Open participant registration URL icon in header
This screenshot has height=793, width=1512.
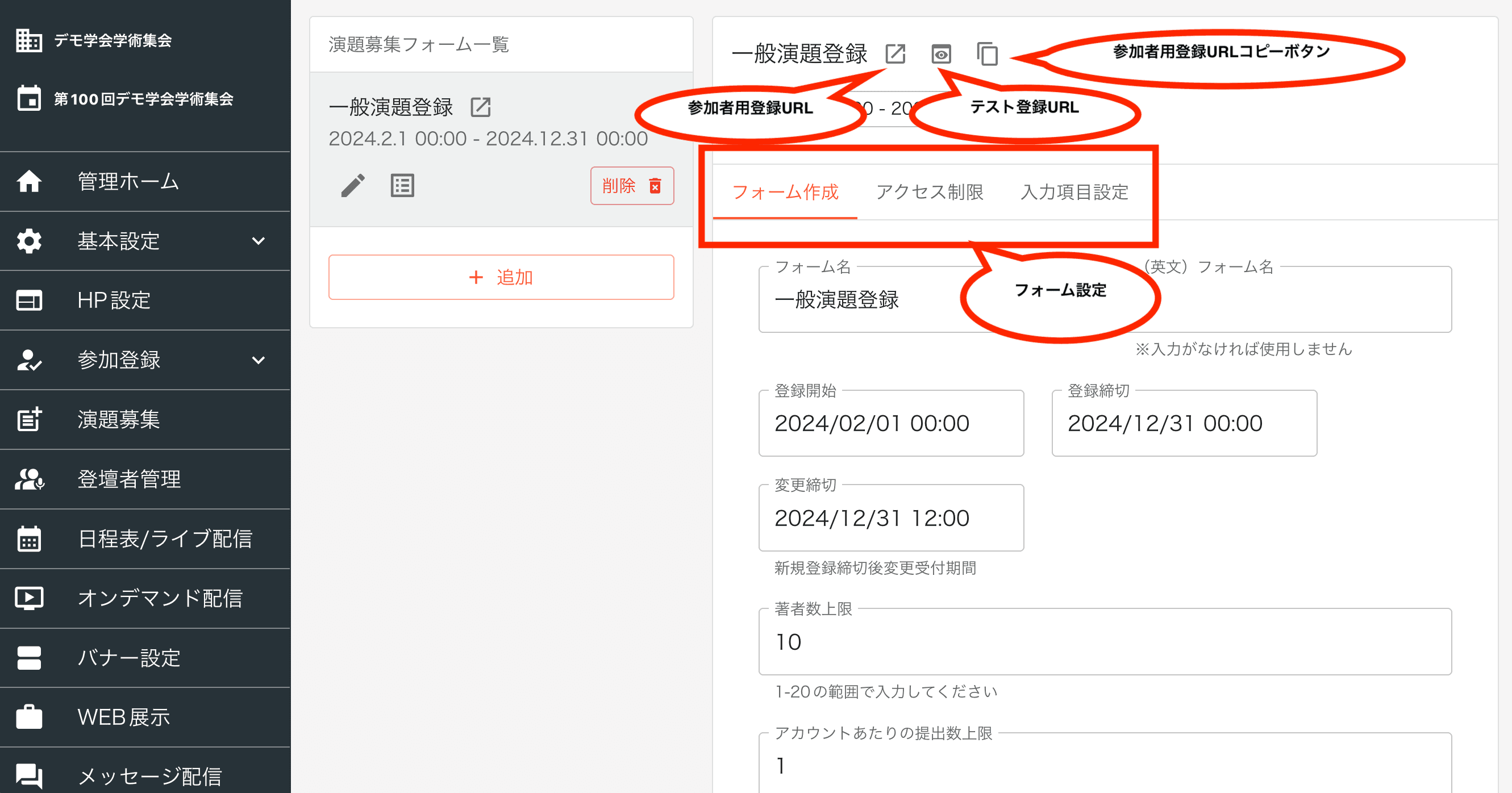(x=895, y=54)
